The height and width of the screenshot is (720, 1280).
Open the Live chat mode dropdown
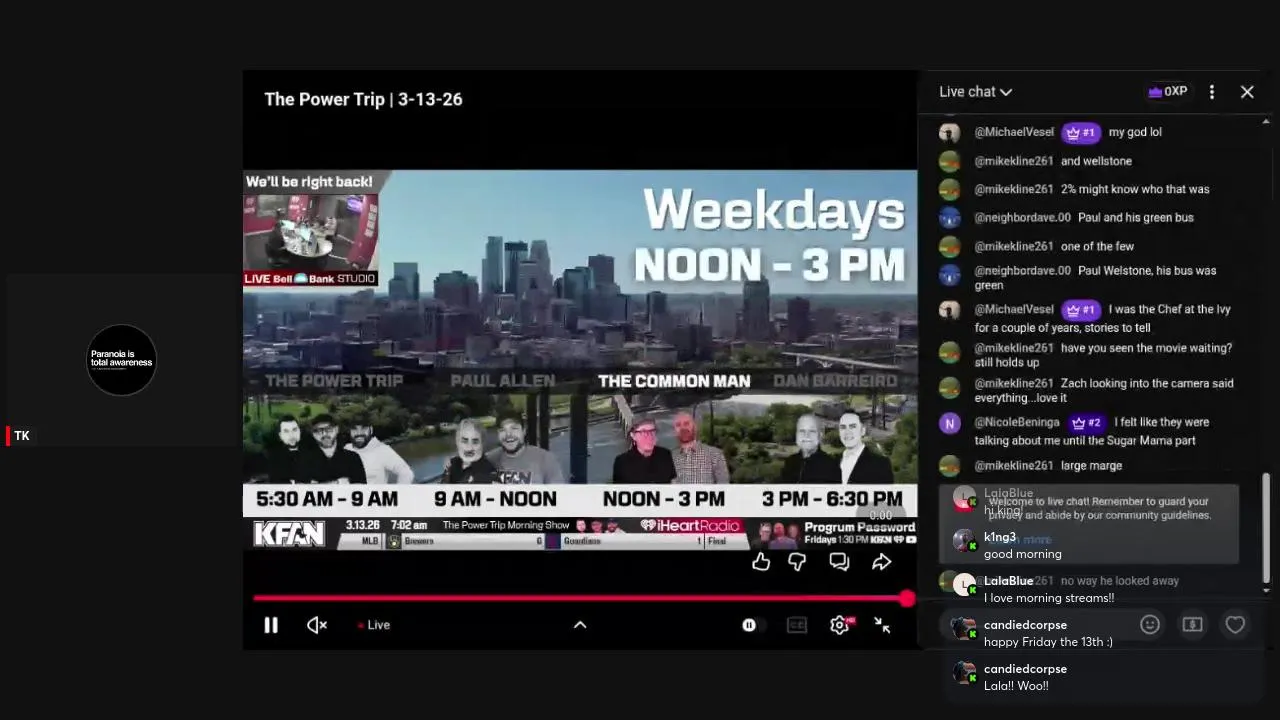pyautogui.click(x=976, y=91)
